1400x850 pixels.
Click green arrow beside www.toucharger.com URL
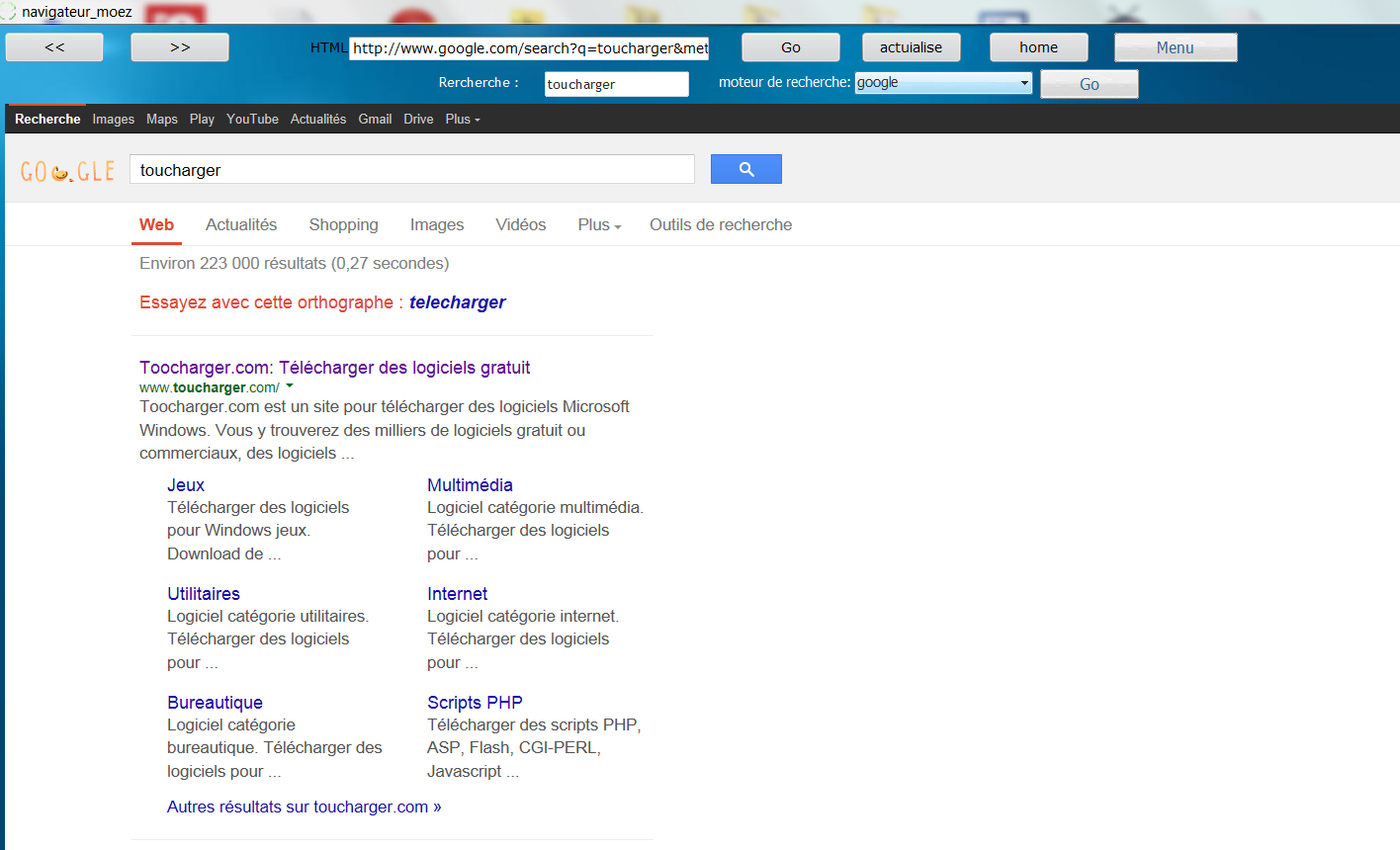[x=290, y=386]
